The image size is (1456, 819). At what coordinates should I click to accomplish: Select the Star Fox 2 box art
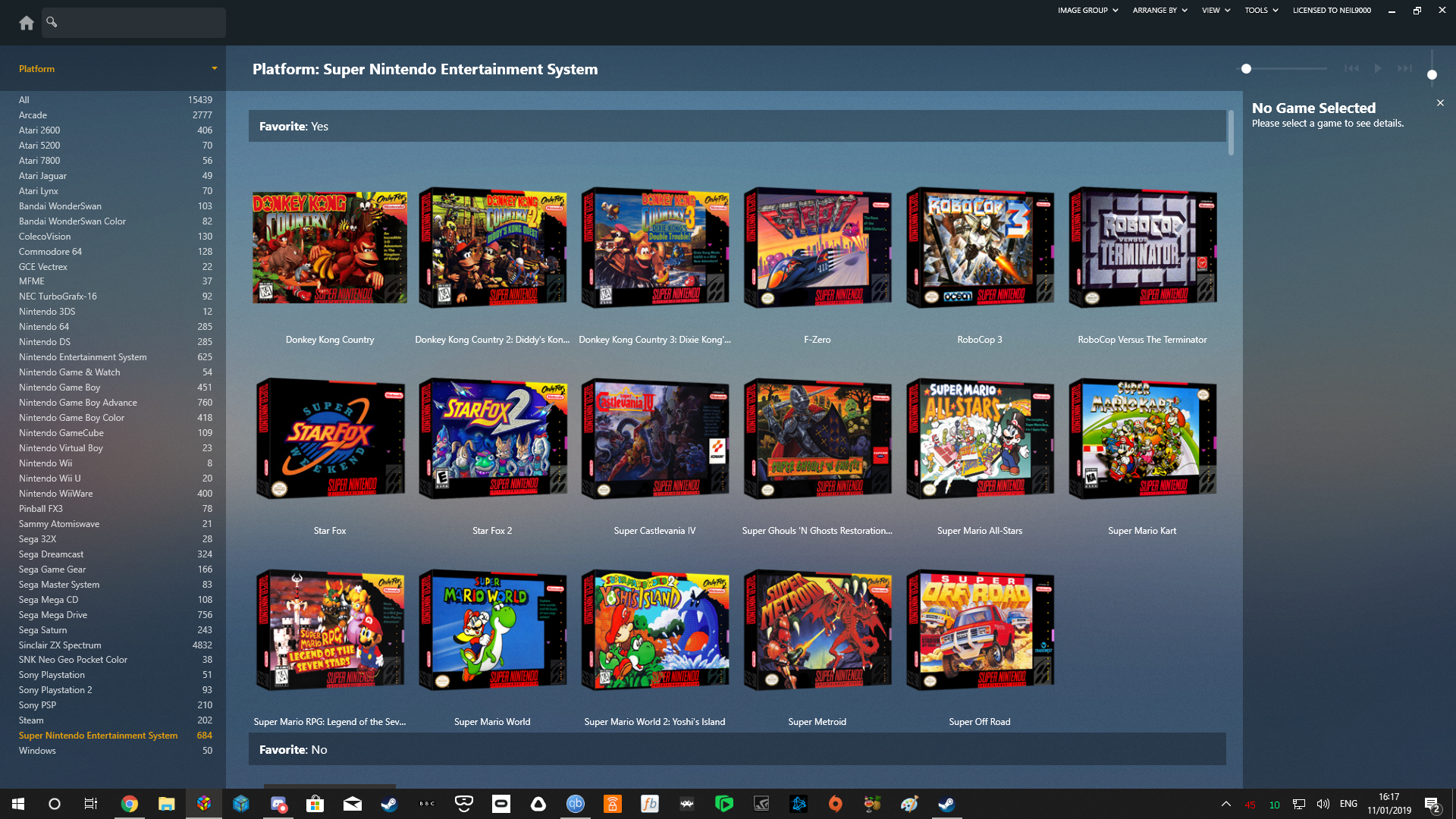[x=492, y=438]
